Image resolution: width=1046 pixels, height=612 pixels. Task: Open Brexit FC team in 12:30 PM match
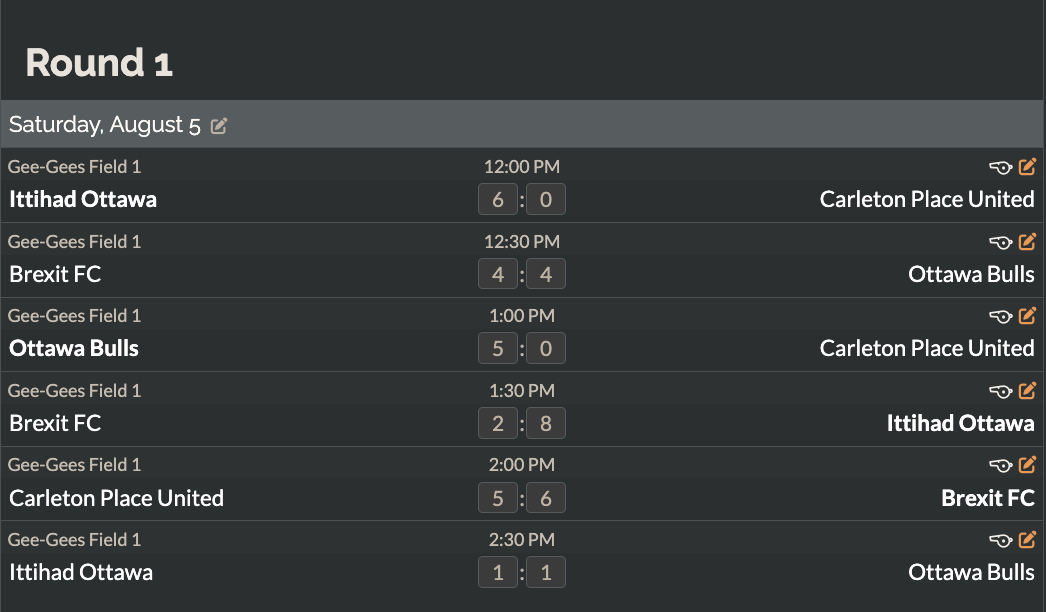point(55,274)
